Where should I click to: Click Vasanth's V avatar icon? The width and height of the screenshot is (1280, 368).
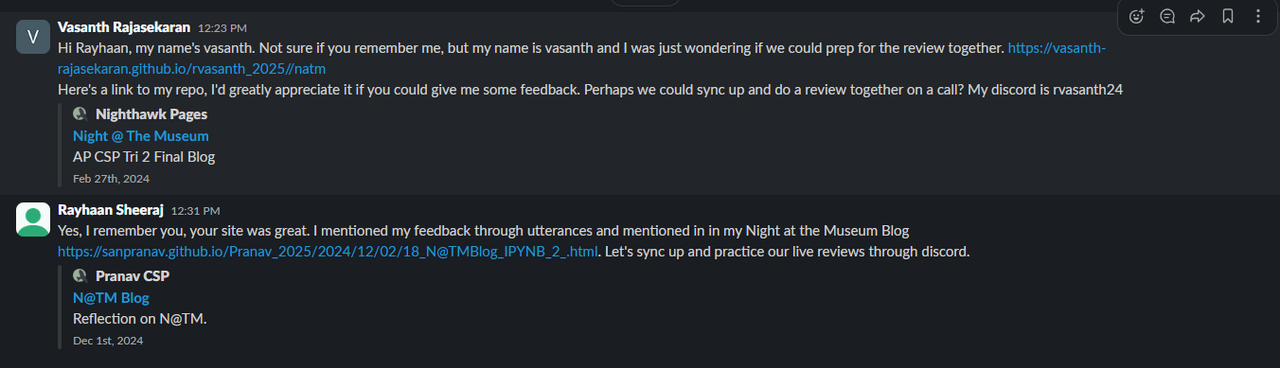[34, 37]
